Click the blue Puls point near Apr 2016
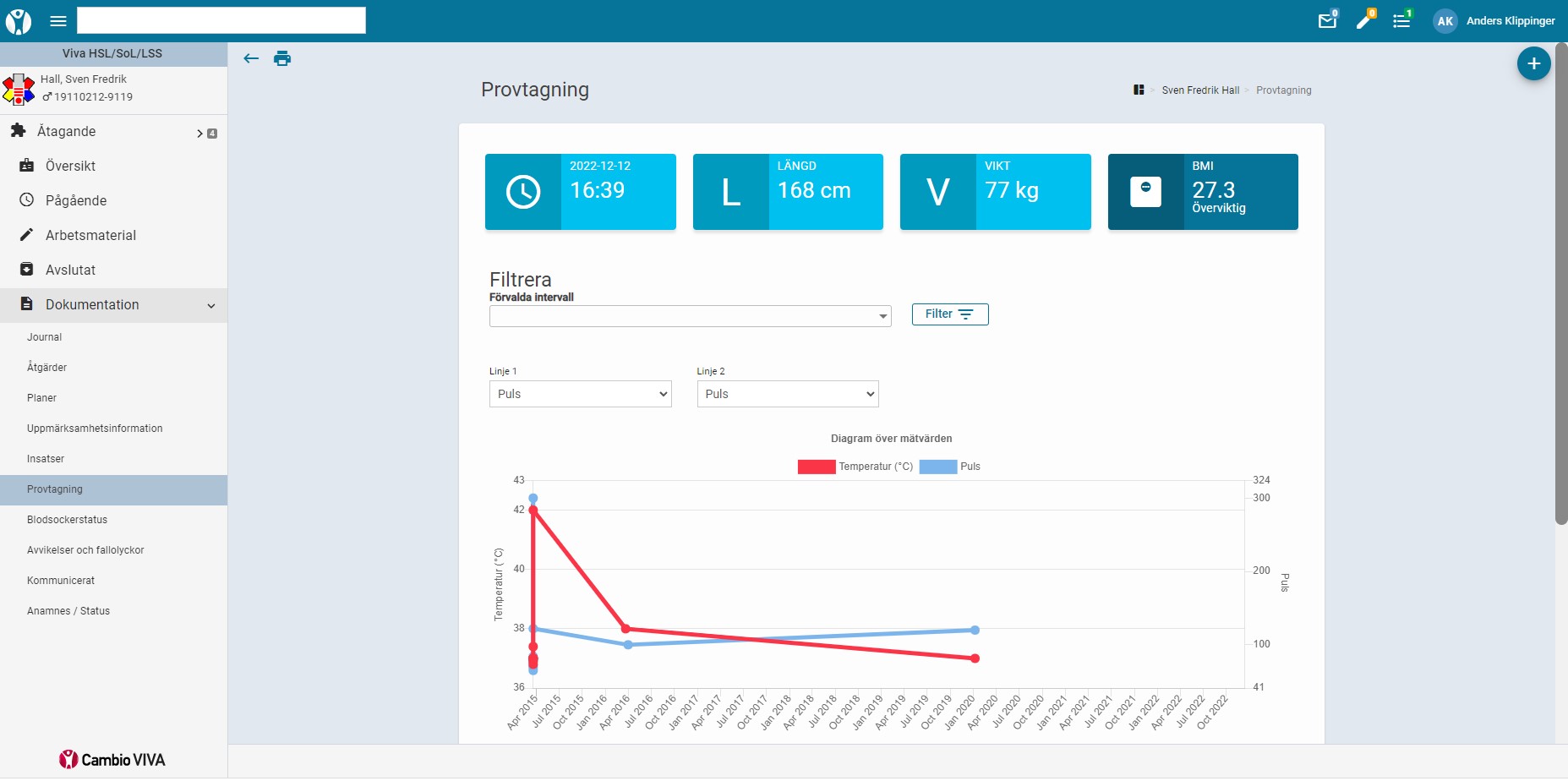1568x781 pixels. click(628, 645)
